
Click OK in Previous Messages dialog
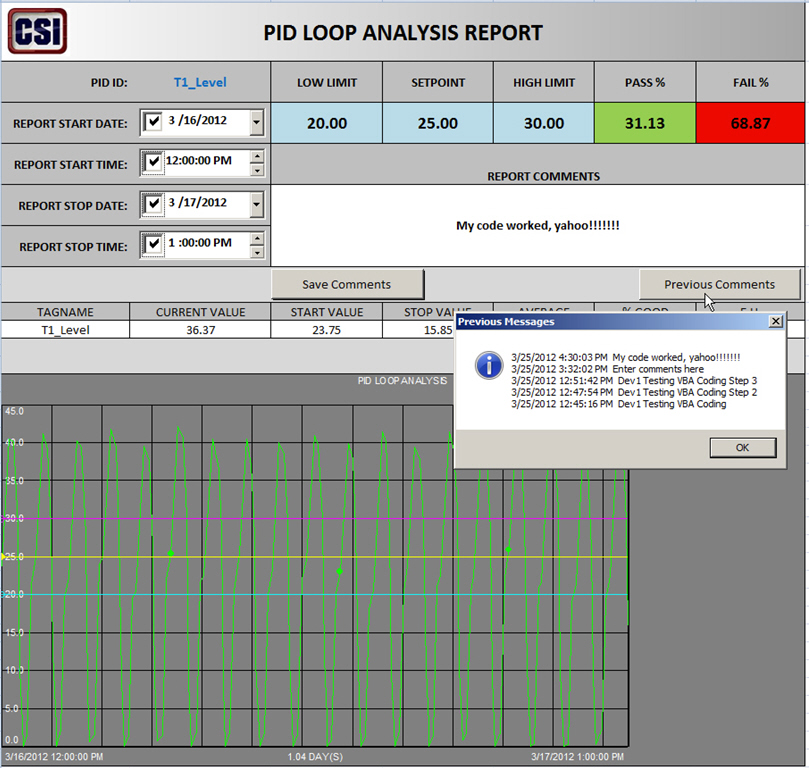pyautogui.click(x=741, y=447)
